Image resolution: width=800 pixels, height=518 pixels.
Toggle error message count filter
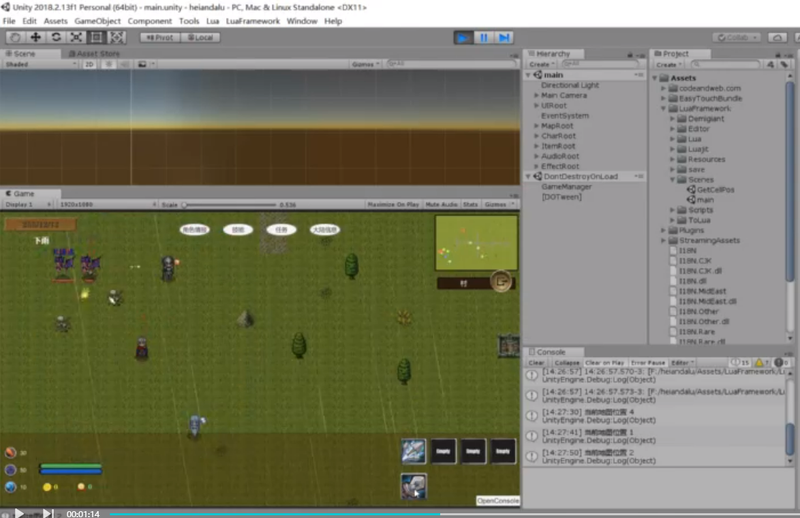click(x=781, y=362)
